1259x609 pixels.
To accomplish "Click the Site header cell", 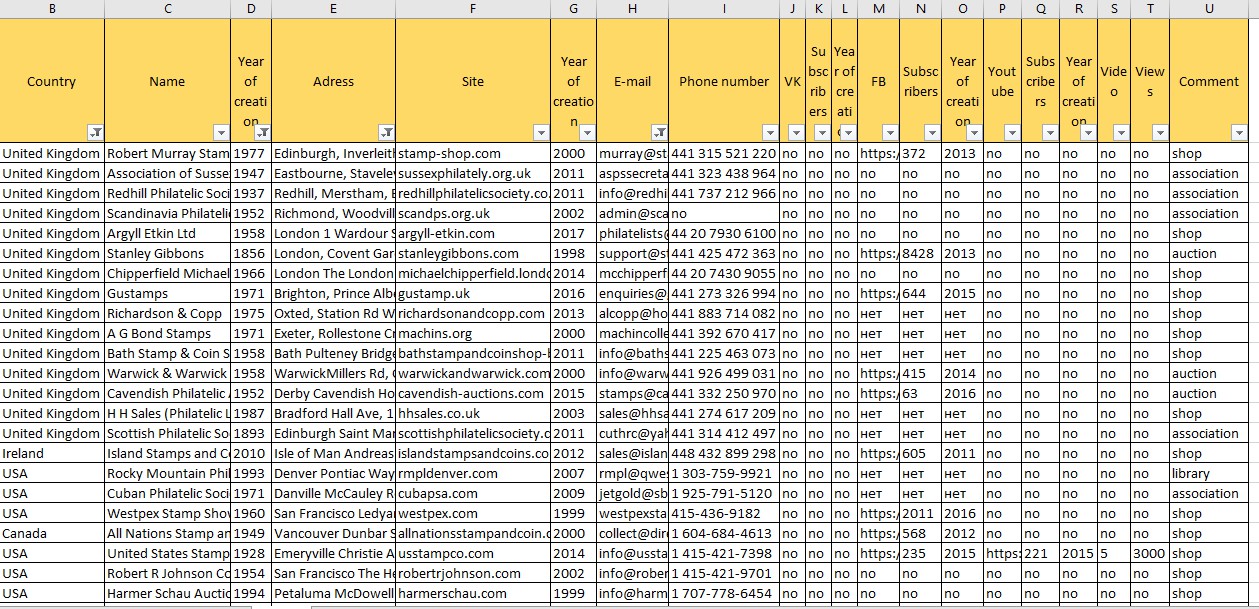I will [x=473, y=81].
